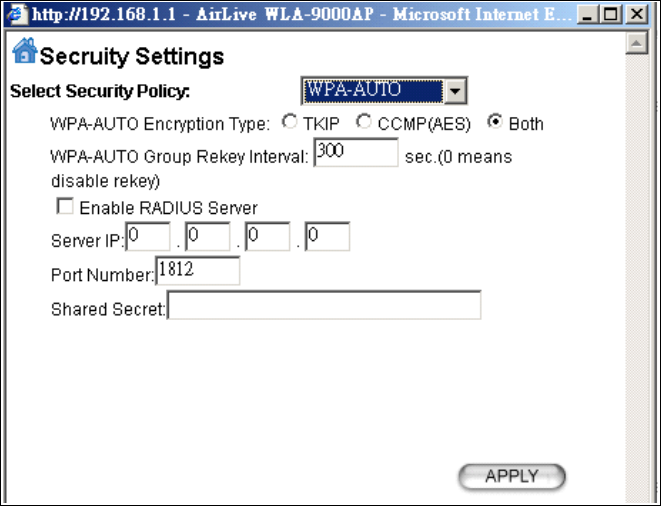Image resolution: width=661 pixels, height=506 pixels.
Task: Click the Group Rekey Interval field
Action: point(356,152)
